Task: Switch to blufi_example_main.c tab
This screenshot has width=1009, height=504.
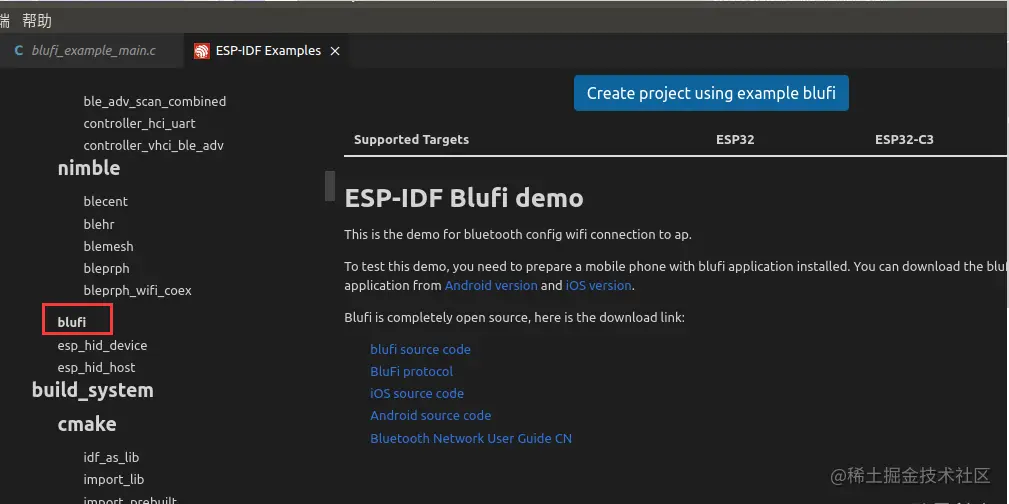Action: click(x=93, y=51)
